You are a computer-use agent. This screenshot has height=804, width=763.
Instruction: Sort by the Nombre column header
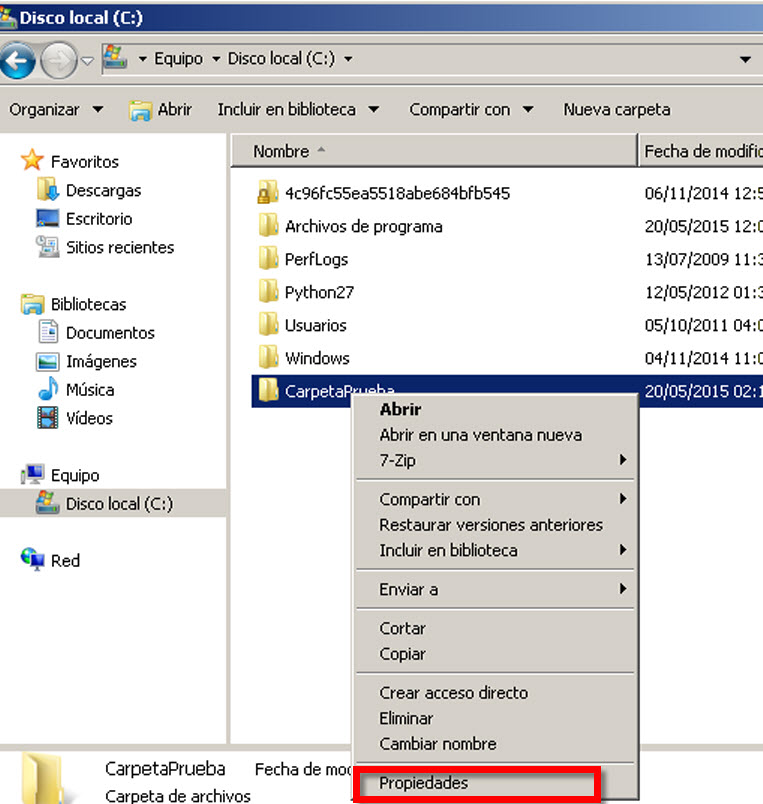(x=281, y=151)
